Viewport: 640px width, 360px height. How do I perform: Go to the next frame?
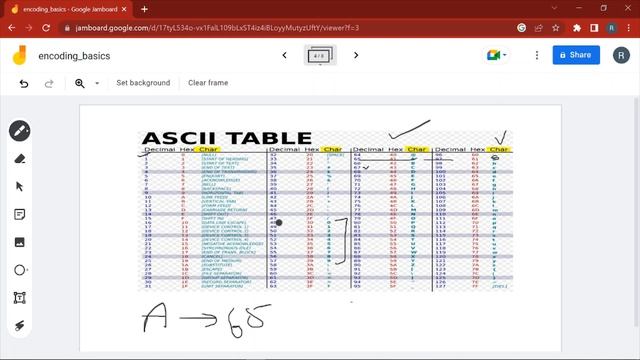[356, 55]
